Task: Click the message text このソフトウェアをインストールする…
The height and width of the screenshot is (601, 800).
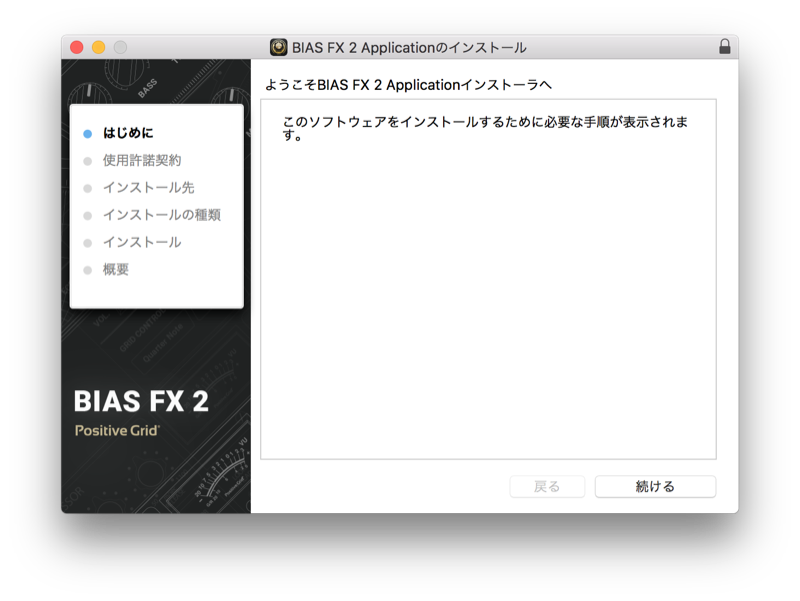Action: [485, 128]
